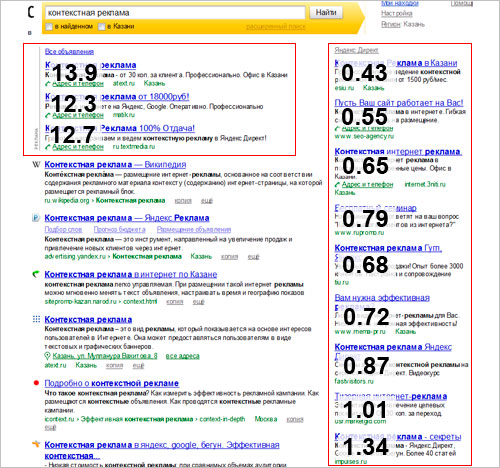The width and height of the screenshot is (500, 468).
Task: Open 'копия' link of Wikipedia result
Action: pos(183,201)
